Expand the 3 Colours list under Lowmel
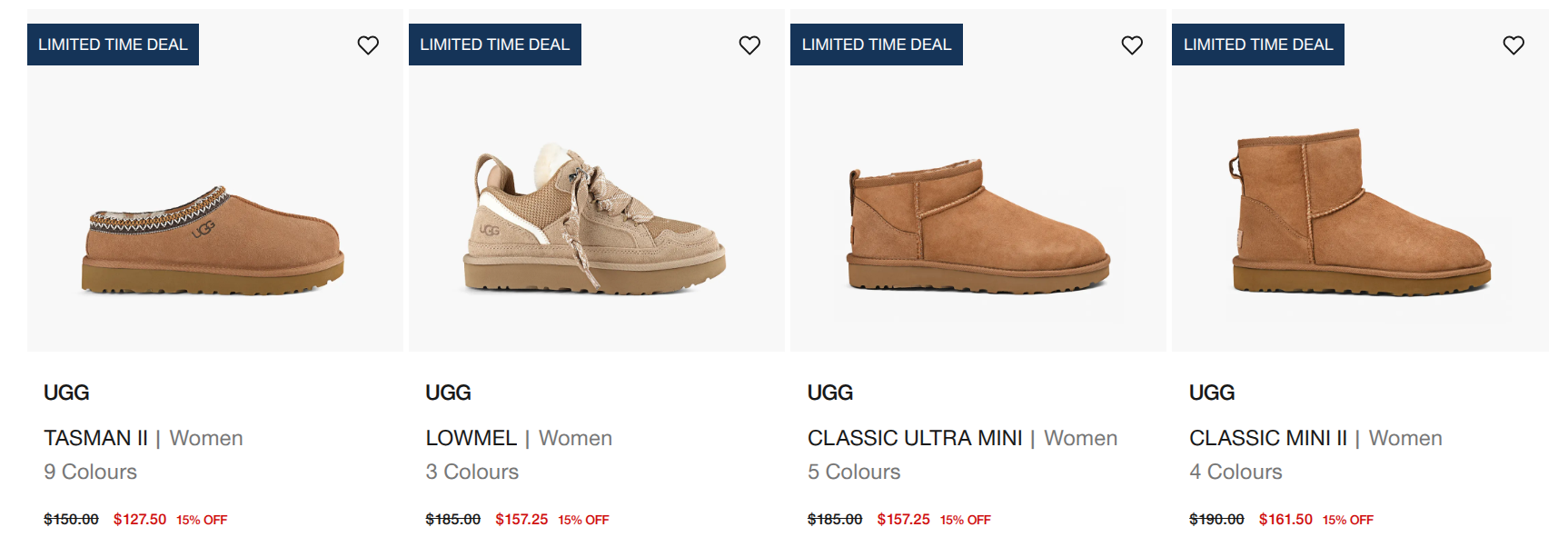 pyautogui.click(x=471, y=472)
